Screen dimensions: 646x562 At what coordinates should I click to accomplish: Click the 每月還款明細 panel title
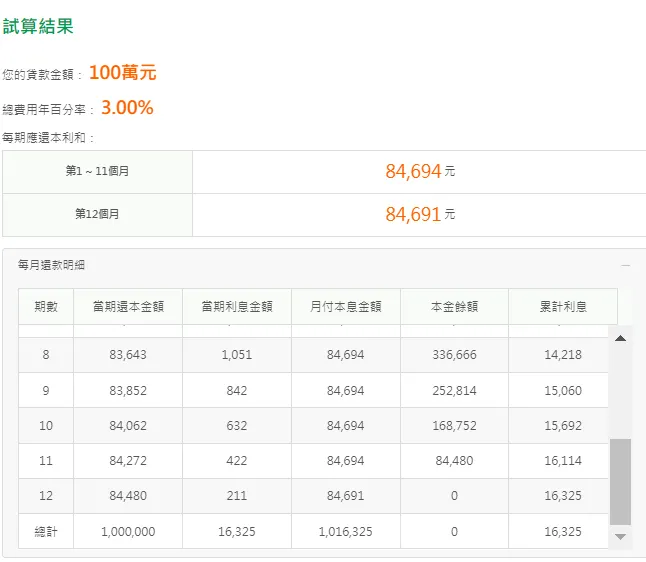point(51,265)
